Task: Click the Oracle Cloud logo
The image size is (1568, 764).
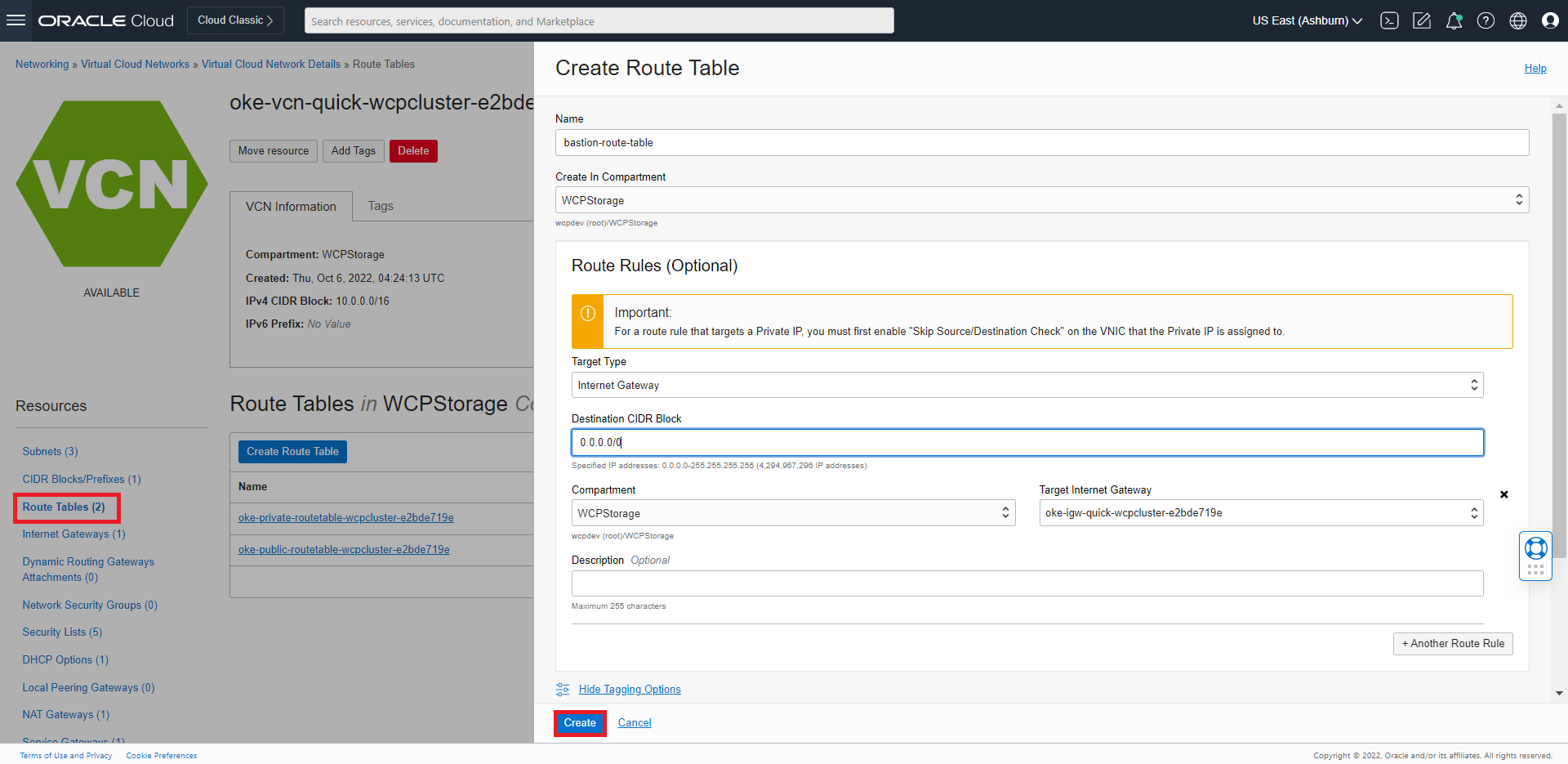Action: pos(106,20)
